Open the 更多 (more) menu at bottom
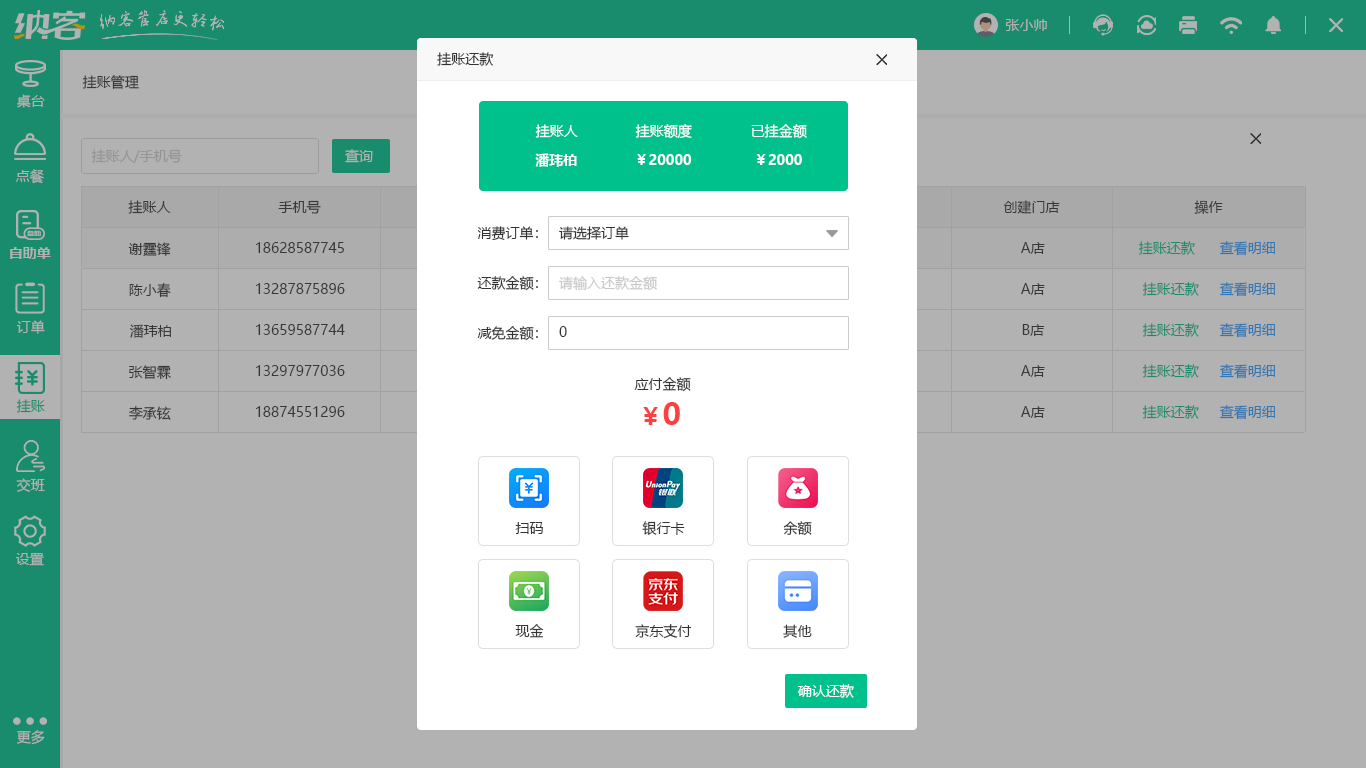 click(x=30, y=725)
